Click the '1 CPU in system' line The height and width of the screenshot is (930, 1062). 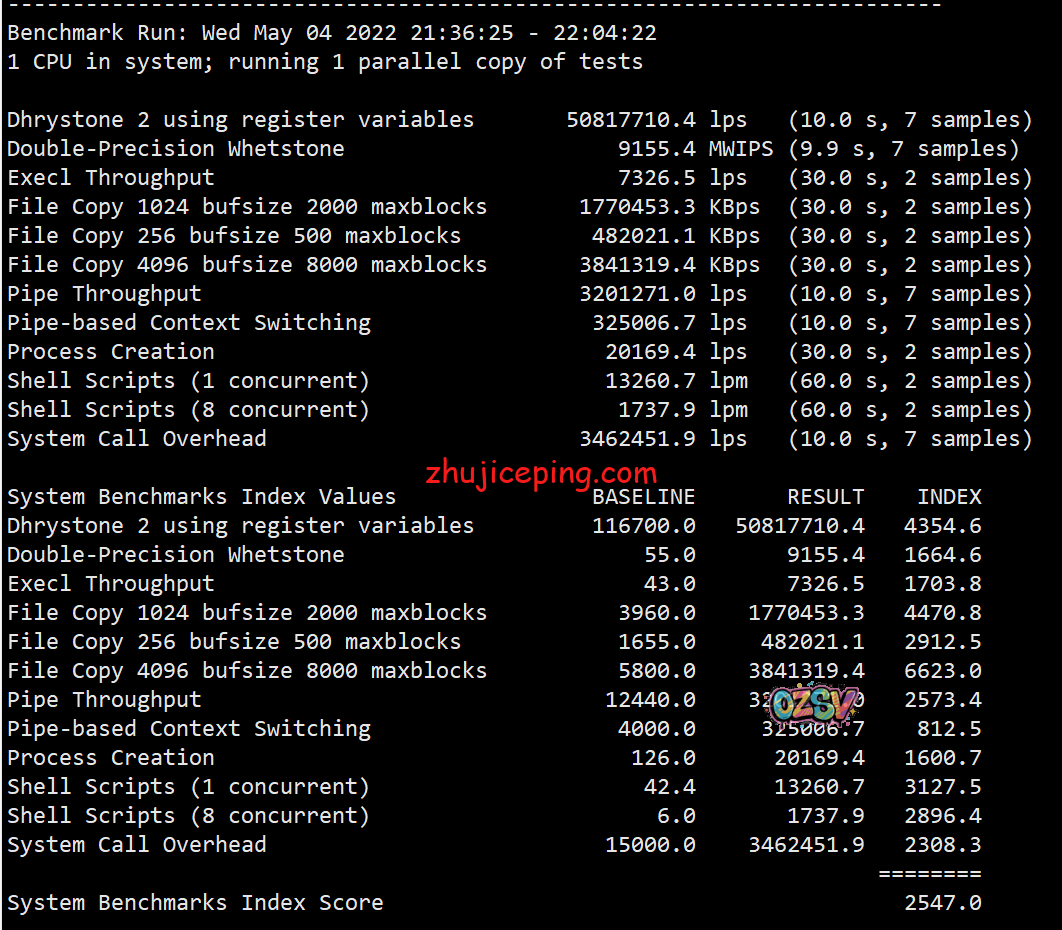(325, 62)
